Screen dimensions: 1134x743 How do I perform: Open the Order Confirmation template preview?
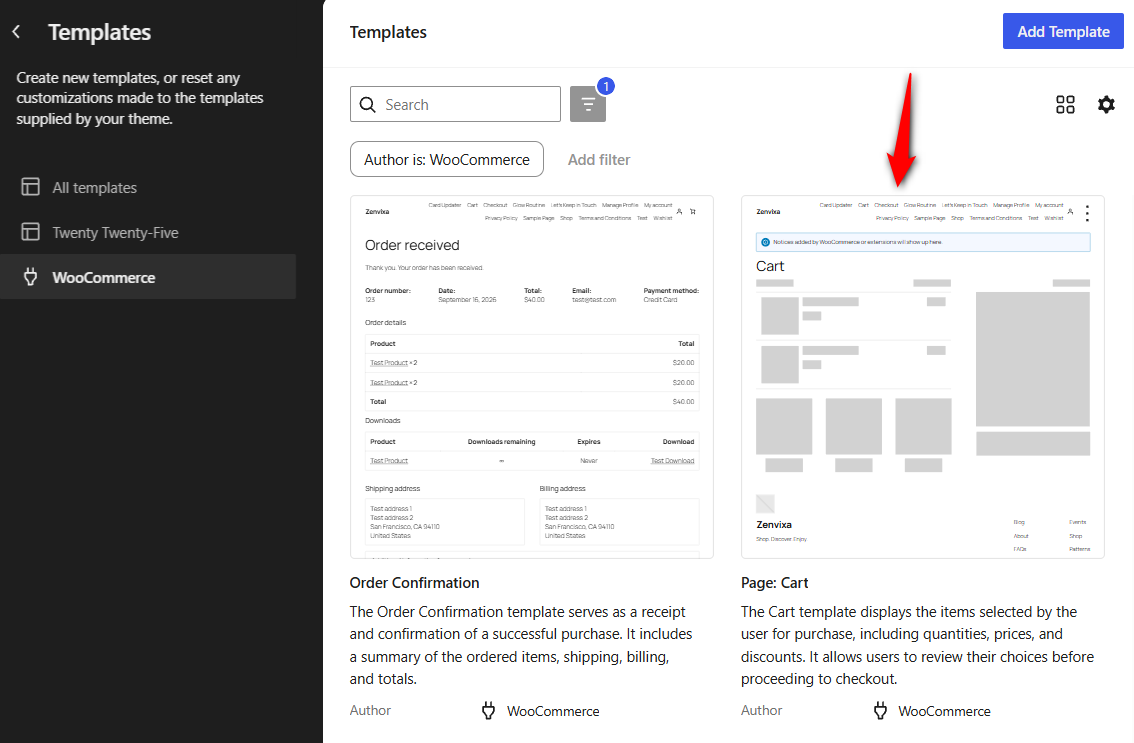(532, 377)
